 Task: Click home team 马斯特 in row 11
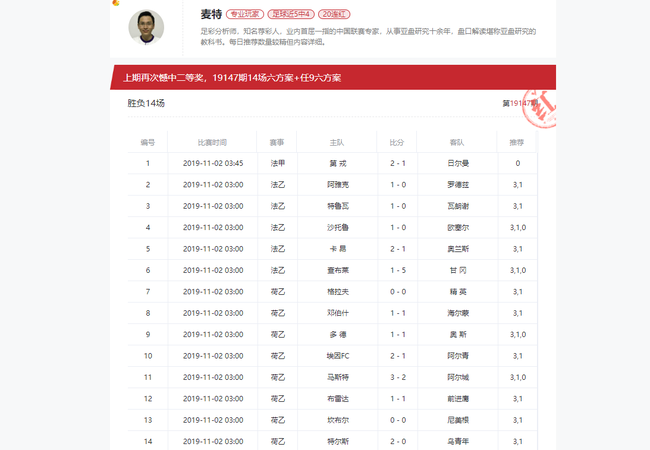(338, 377)
